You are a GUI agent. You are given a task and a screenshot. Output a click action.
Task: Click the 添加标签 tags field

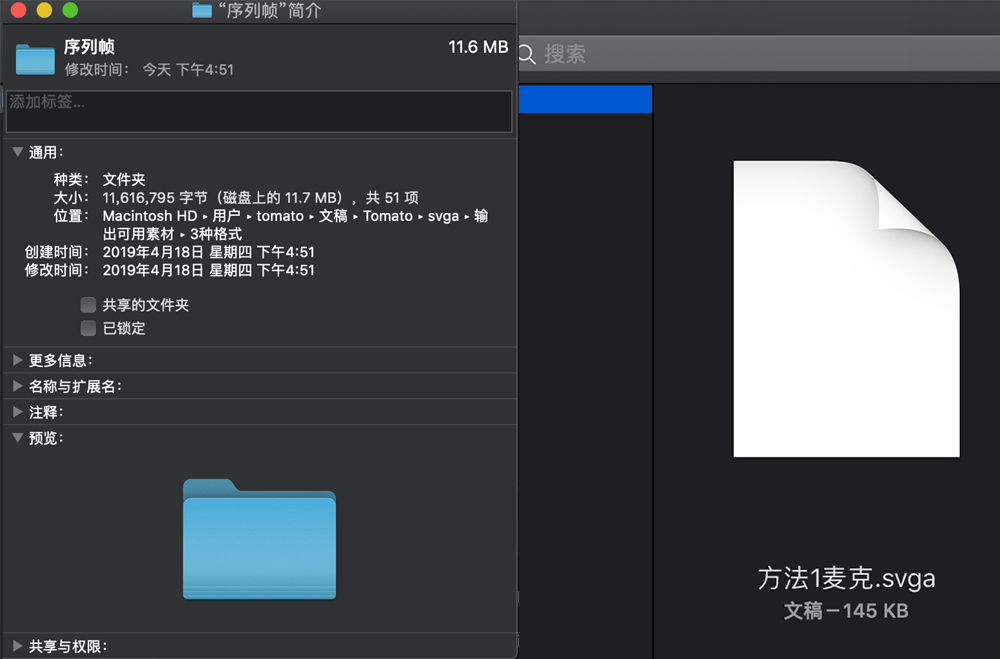point(259,112)
